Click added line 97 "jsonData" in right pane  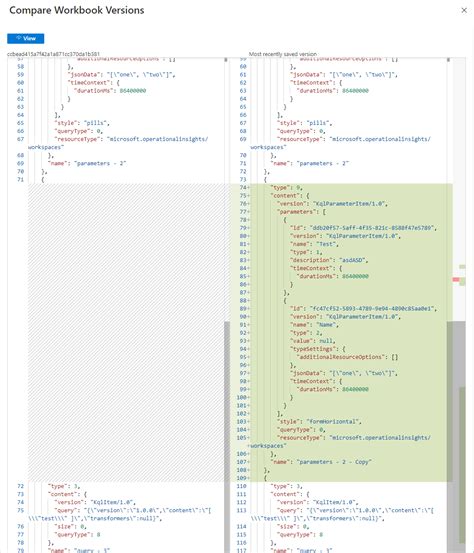[344, 373]
